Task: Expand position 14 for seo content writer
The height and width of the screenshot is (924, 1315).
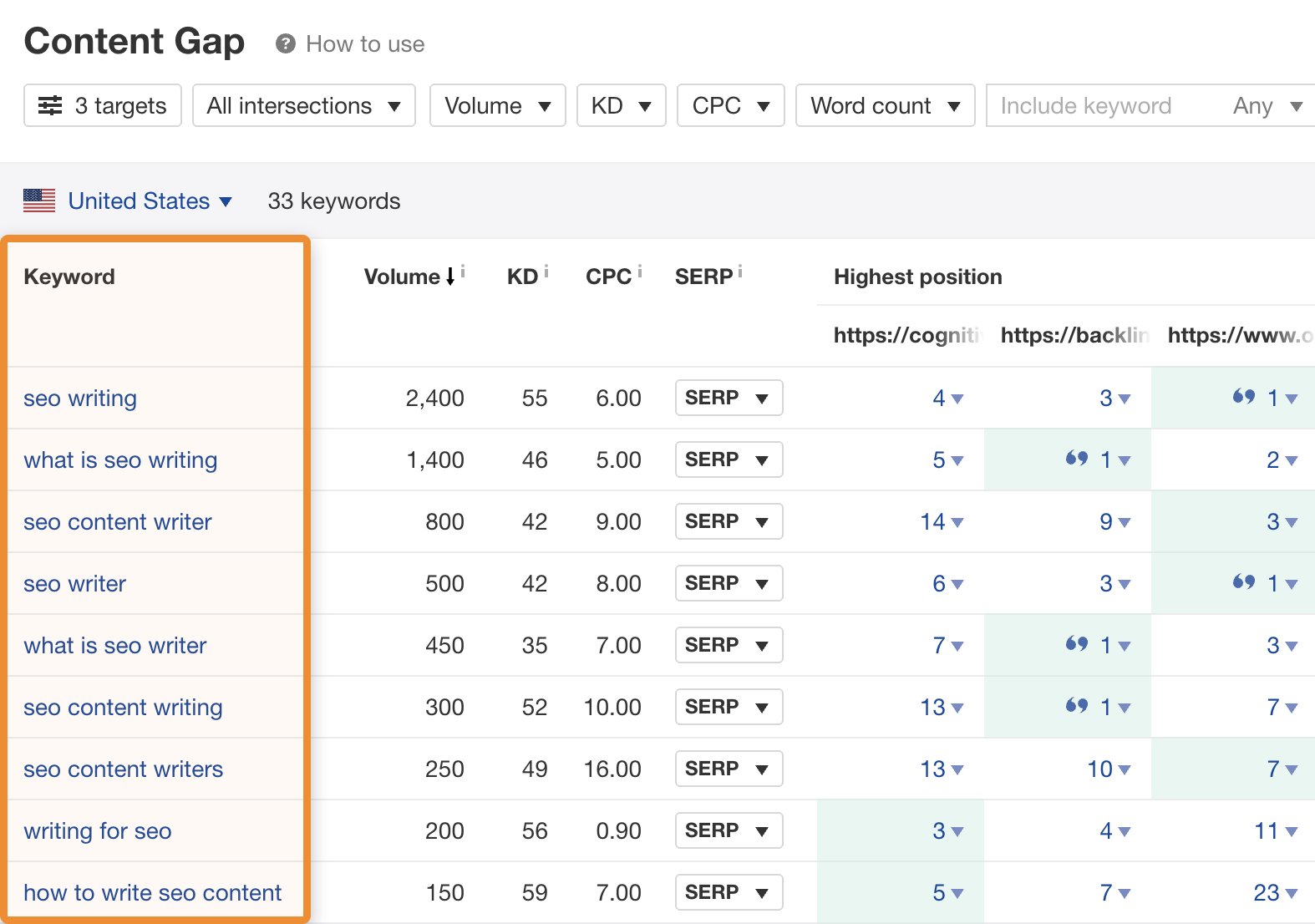Action: click(x=941, y=522)
